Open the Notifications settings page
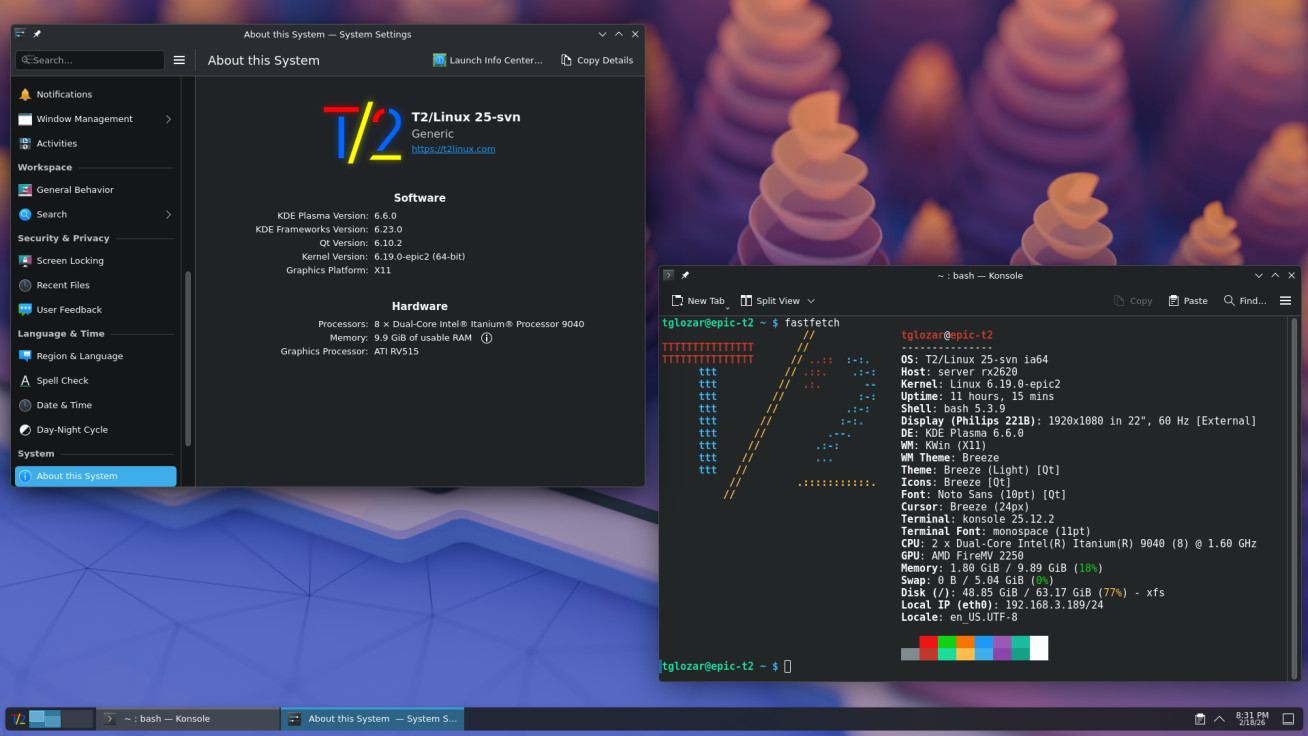Viewport: 1308px width, 736px height. [95, 94]
